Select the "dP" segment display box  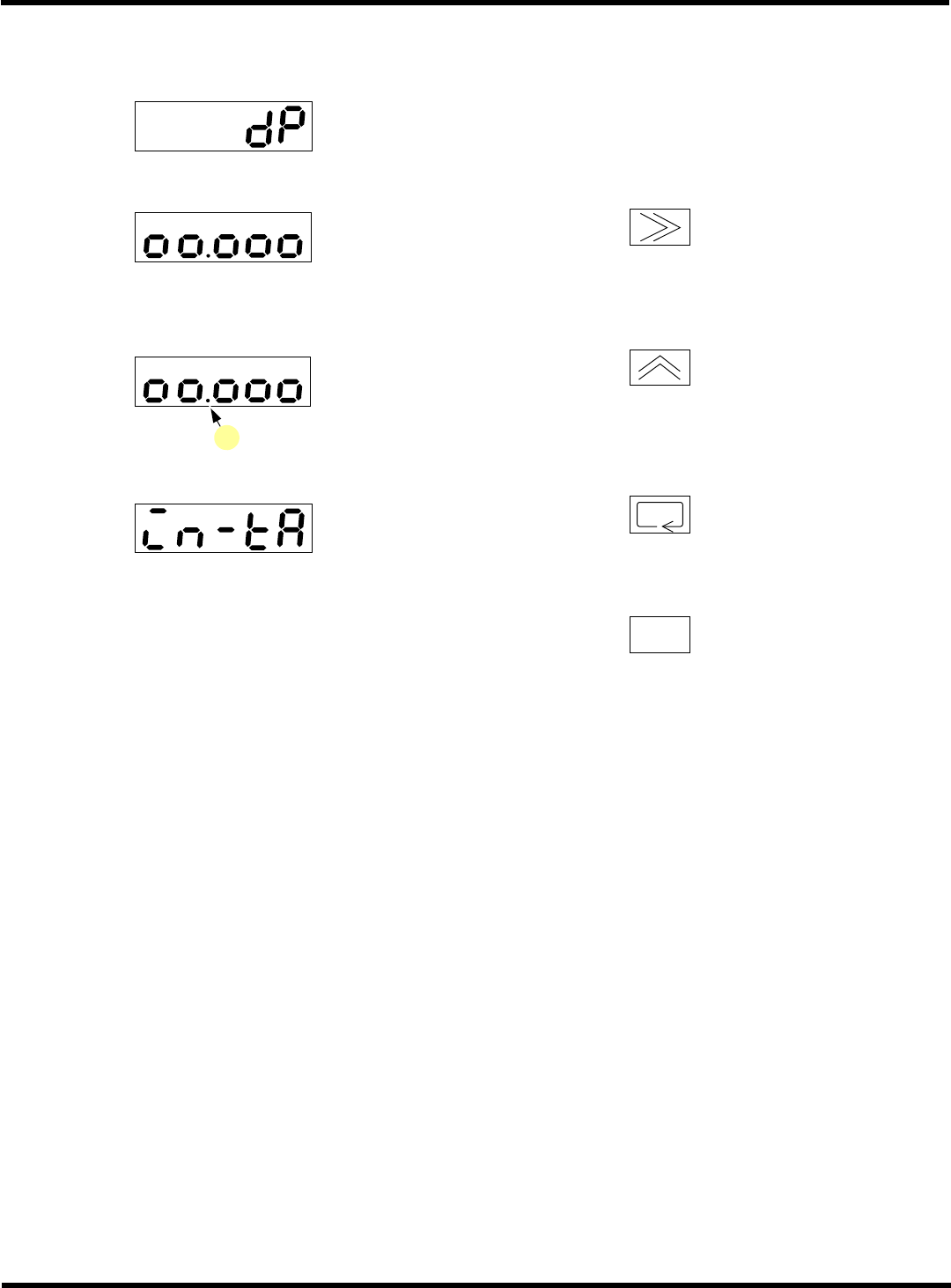tap(224, 126)
